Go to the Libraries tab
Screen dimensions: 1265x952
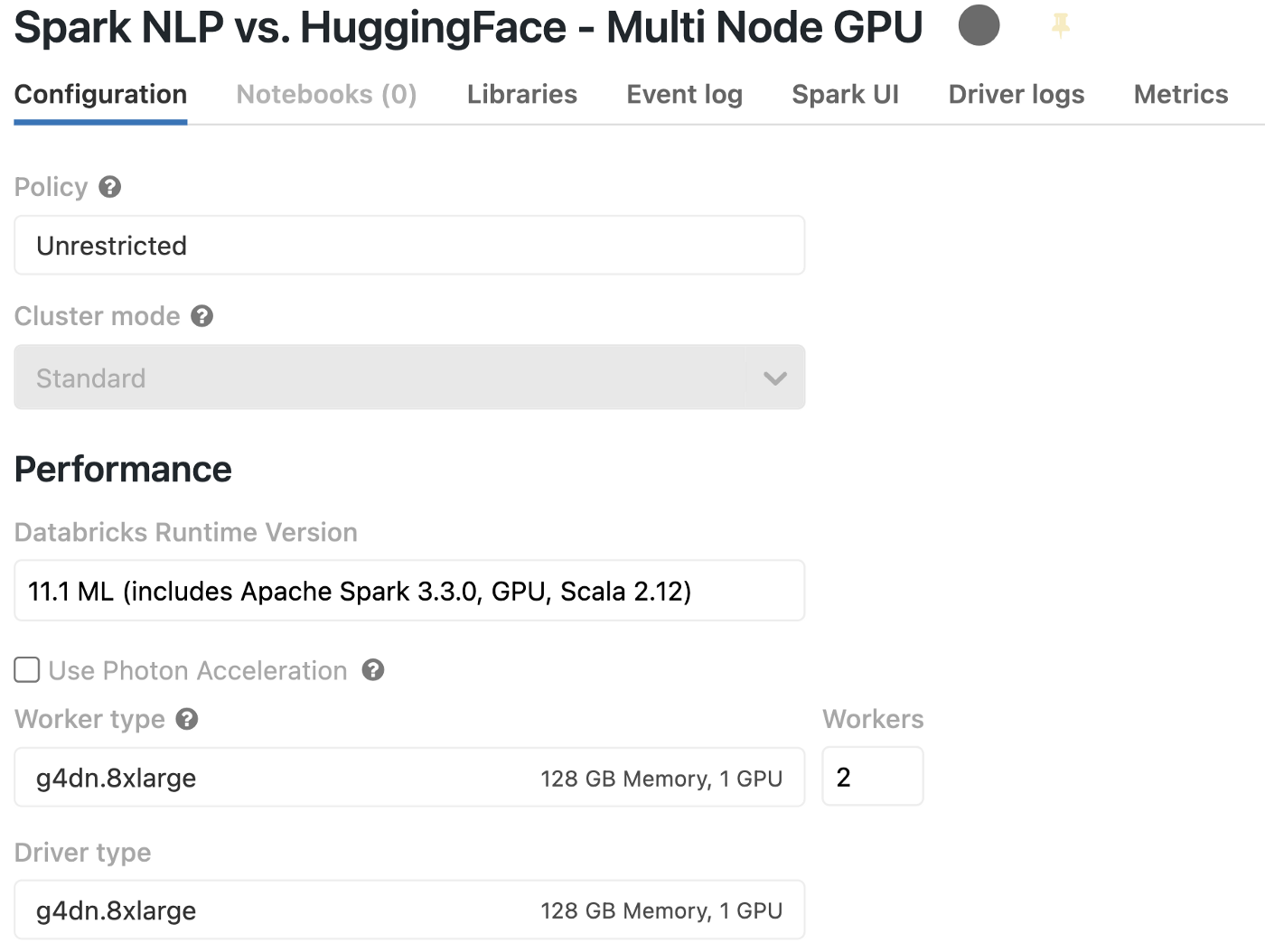521,95
